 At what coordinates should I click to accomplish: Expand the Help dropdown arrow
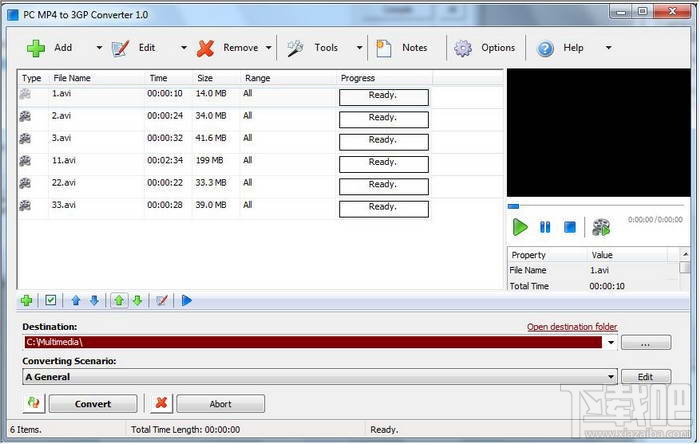pyautogui.click(x=608, y=48)
